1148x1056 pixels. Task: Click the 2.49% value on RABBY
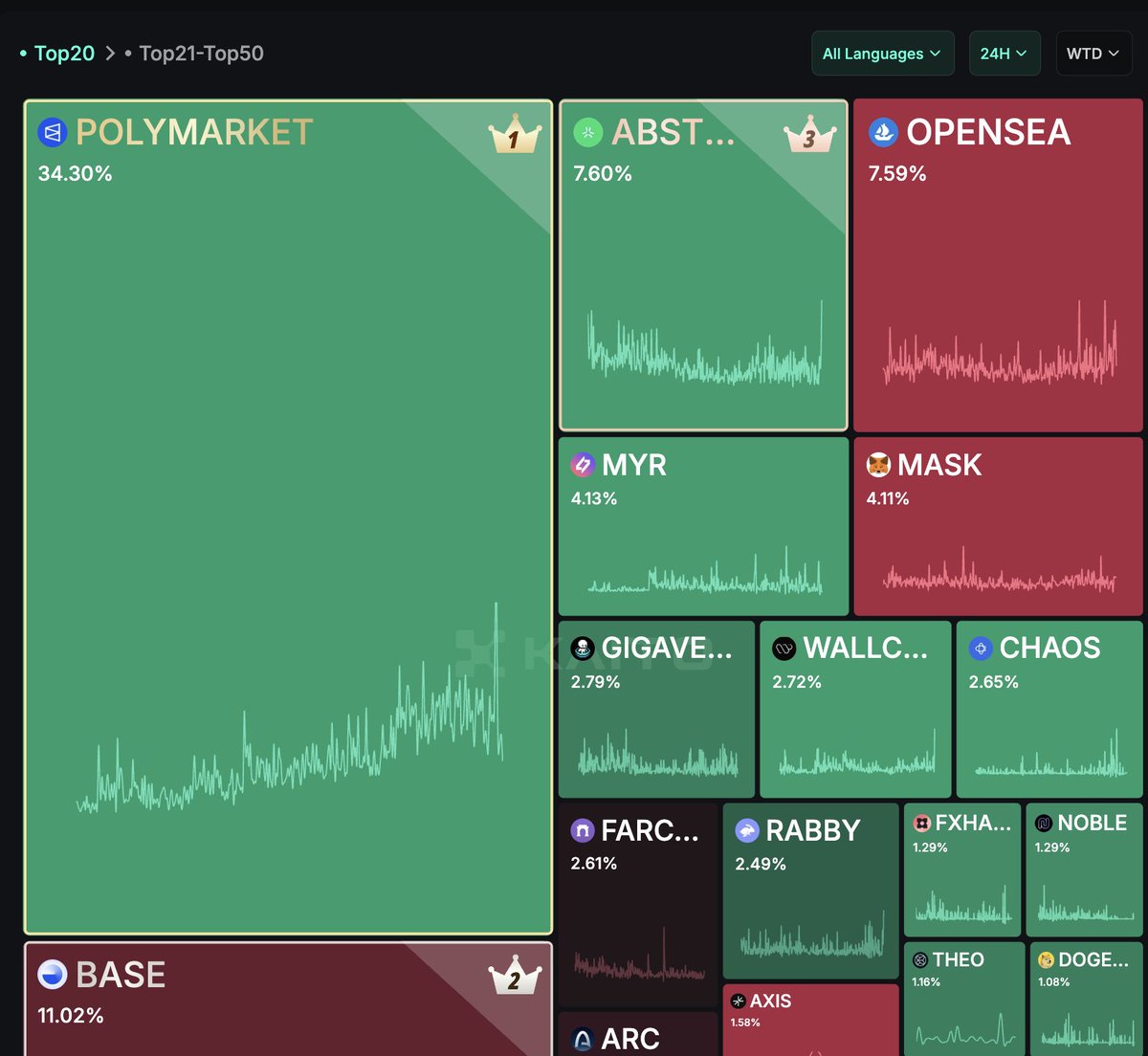761,864
